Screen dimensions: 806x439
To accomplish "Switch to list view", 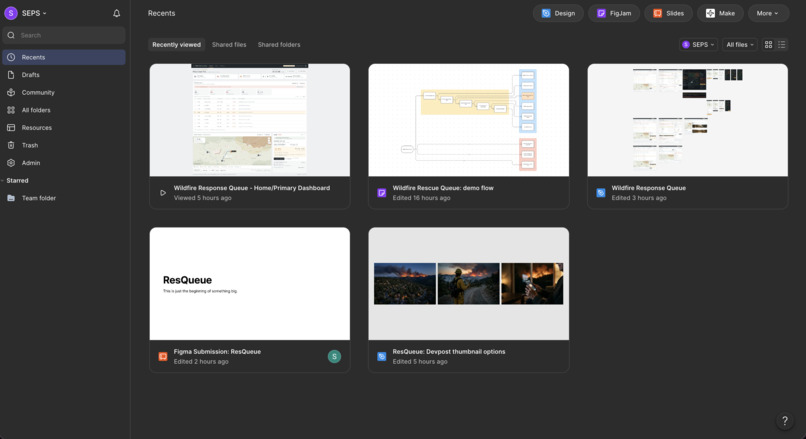I will click(x=782, y=45).
